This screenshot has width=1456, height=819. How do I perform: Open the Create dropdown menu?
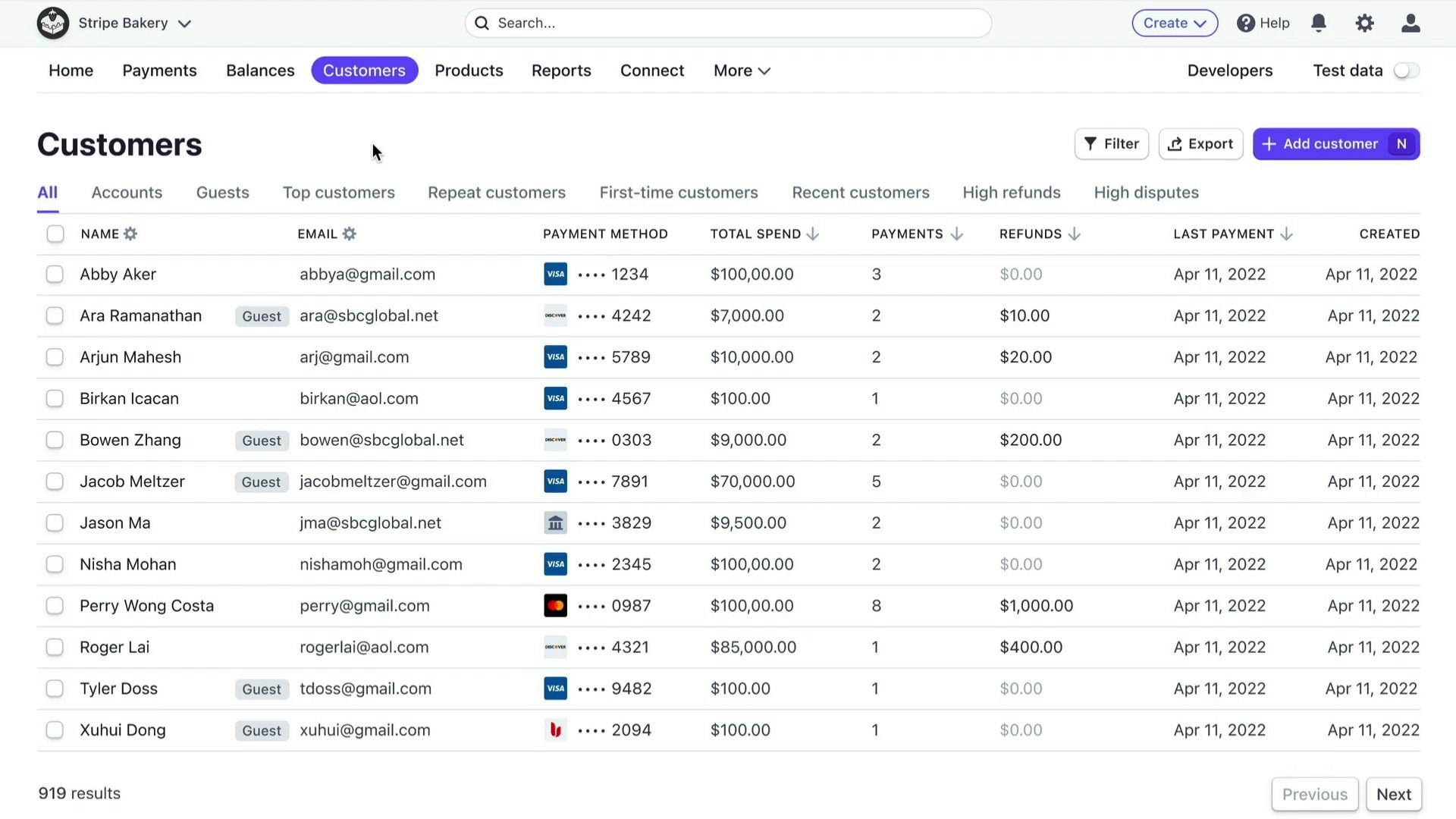click(1175, 24)
